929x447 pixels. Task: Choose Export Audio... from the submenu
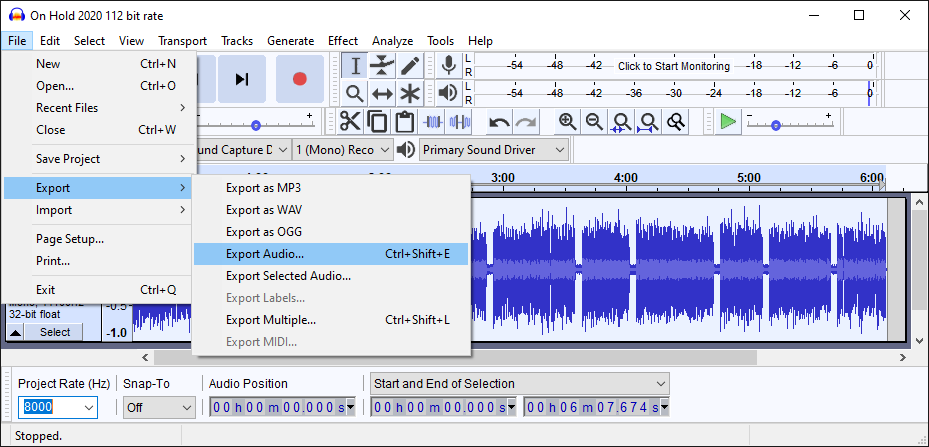coord(265,254)
